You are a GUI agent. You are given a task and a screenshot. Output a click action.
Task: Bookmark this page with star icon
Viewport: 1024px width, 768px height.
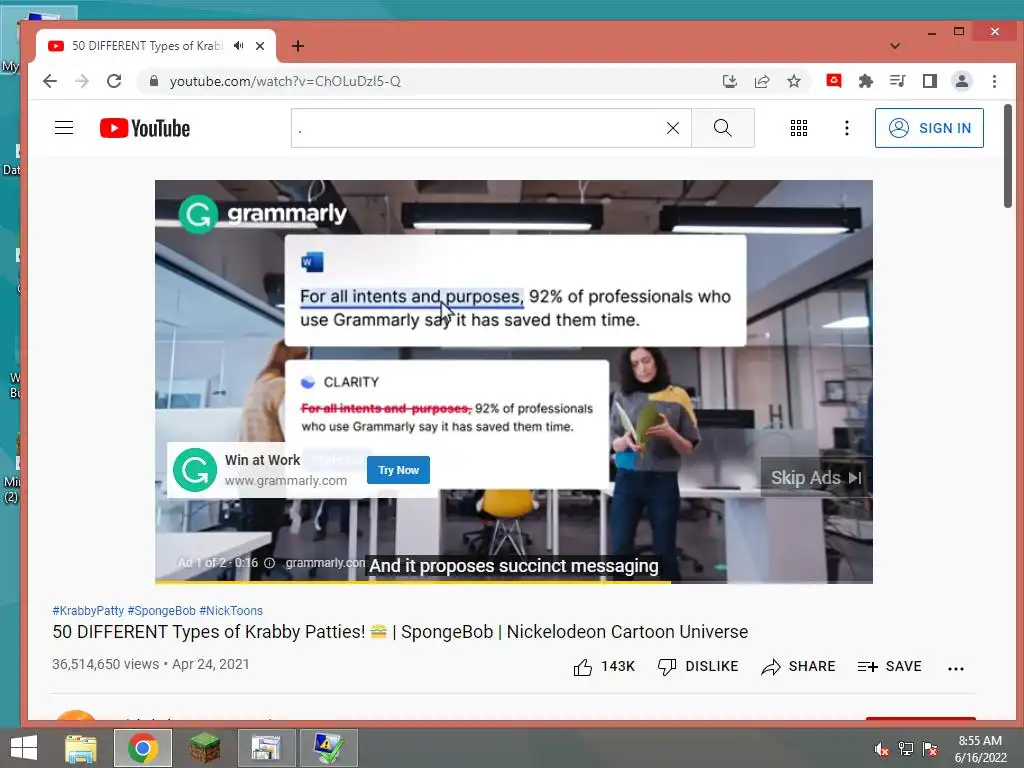tap(793, 81)
